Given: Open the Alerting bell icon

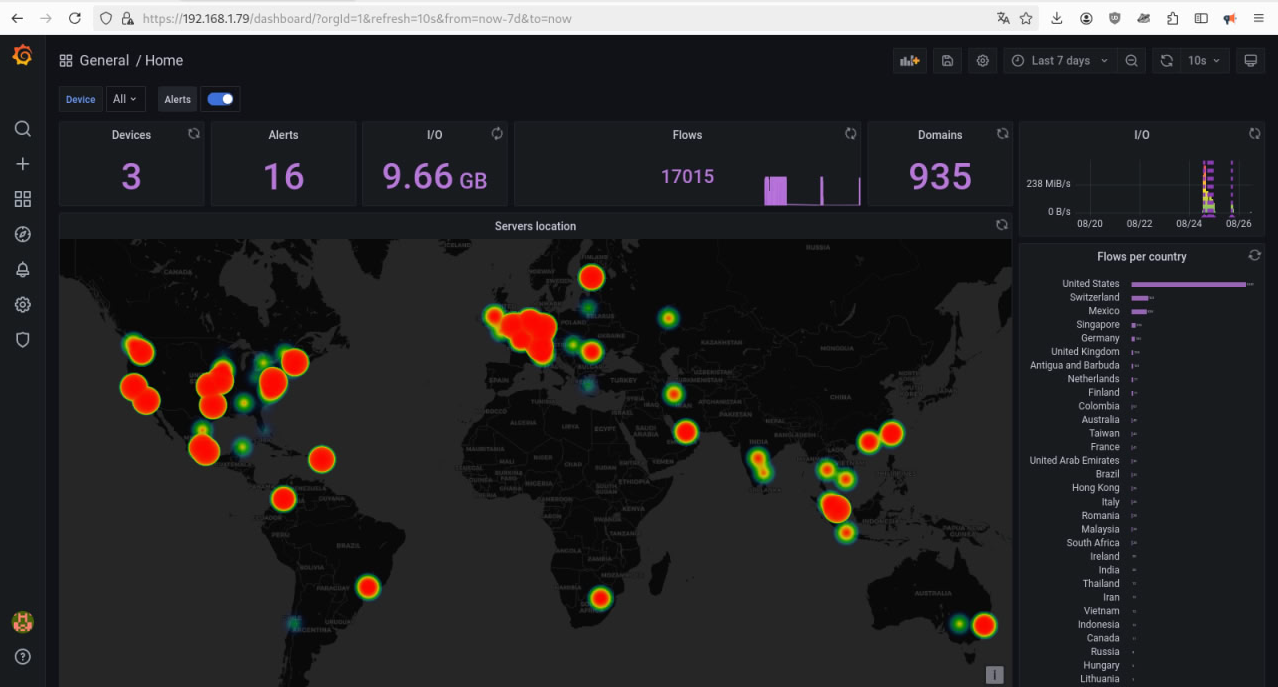Looking at the screenshot, I should [x=22, y=270].
